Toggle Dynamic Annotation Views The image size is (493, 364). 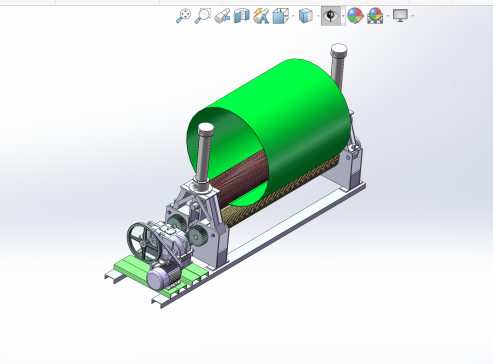pos(261,16)
